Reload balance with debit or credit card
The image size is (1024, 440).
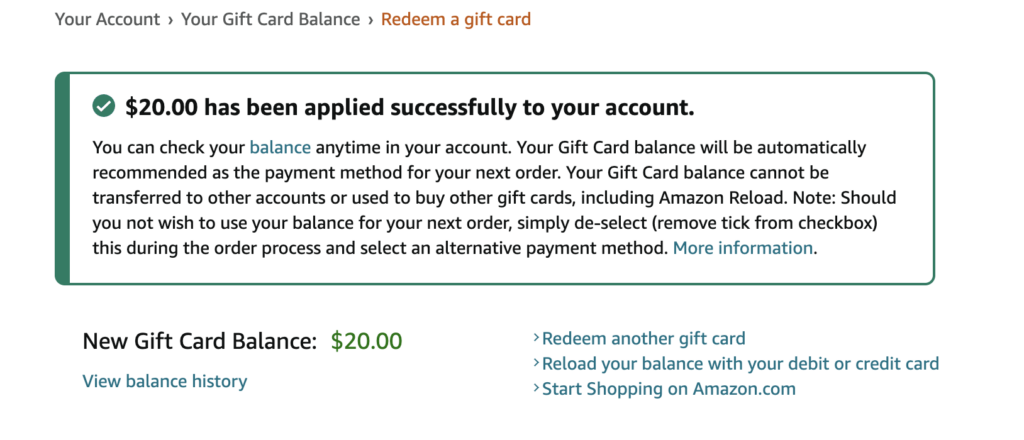point(740,364)
